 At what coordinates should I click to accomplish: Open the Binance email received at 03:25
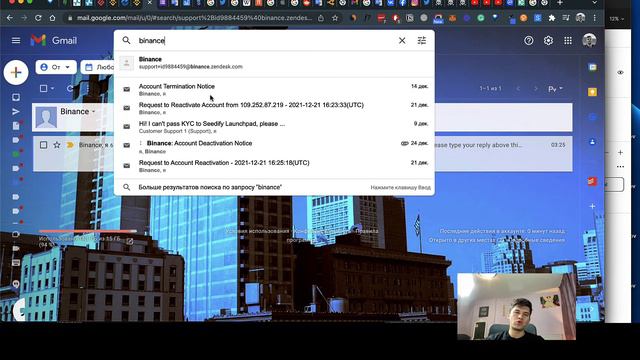(302, 154)
